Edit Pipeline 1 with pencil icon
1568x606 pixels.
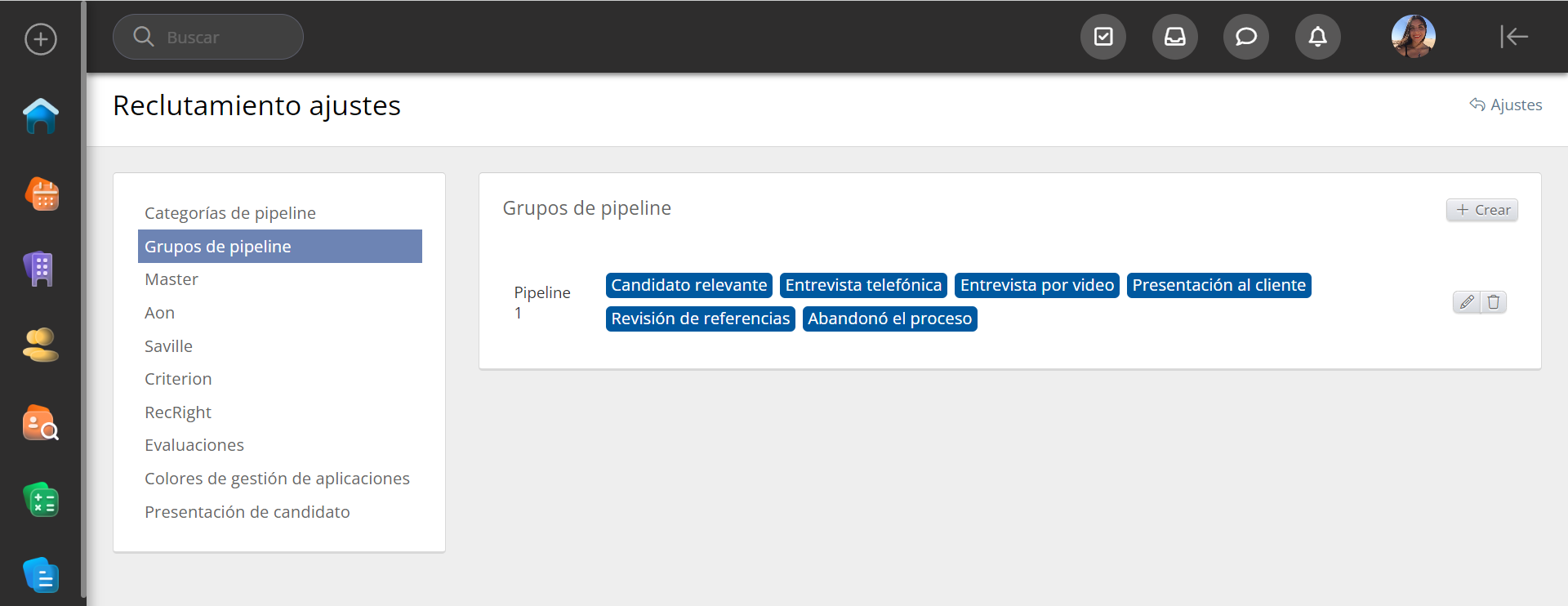pyautogui.click(x=1467, y=302)
